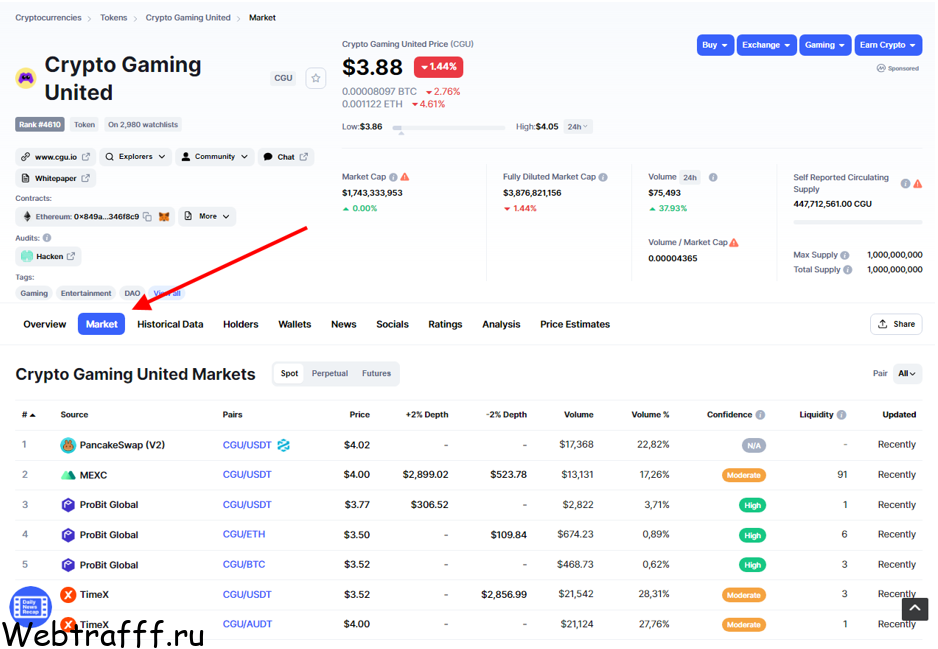The height and width of the screenshot is (649, 938).
Task: Open Pair All filter dropdown
Action: 907,373
